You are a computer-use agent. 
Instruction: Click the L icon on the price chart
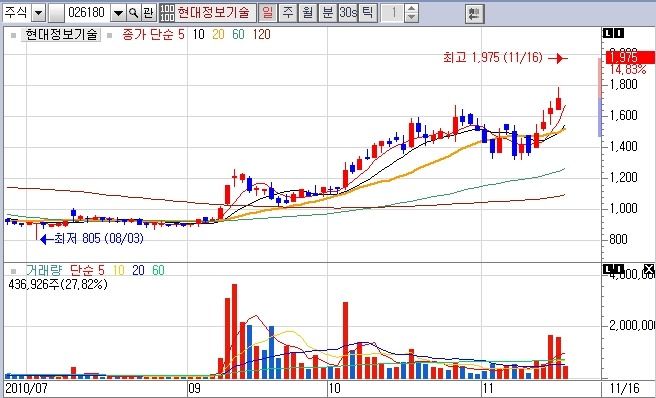(607, 33)
